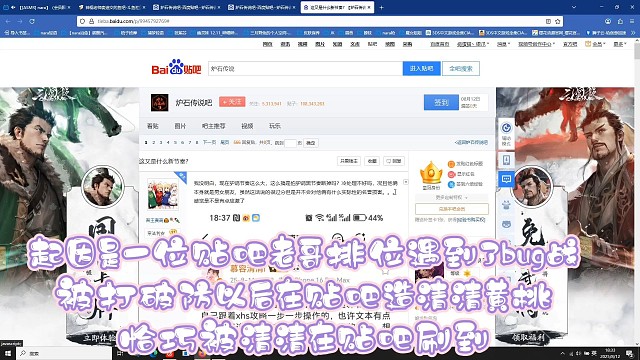
Task: Click the Baidu Tieba logo
Action: pos(176,68)
